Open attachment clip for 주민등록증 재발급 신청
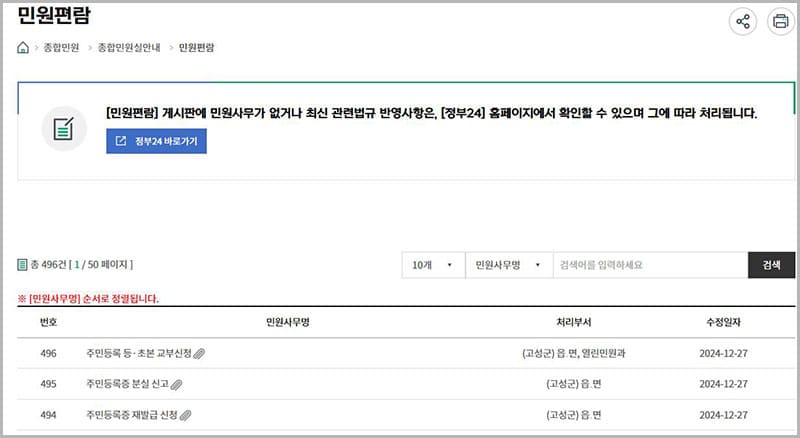The height and width of the screenshot is (438, 800). [x=185, y=414]
